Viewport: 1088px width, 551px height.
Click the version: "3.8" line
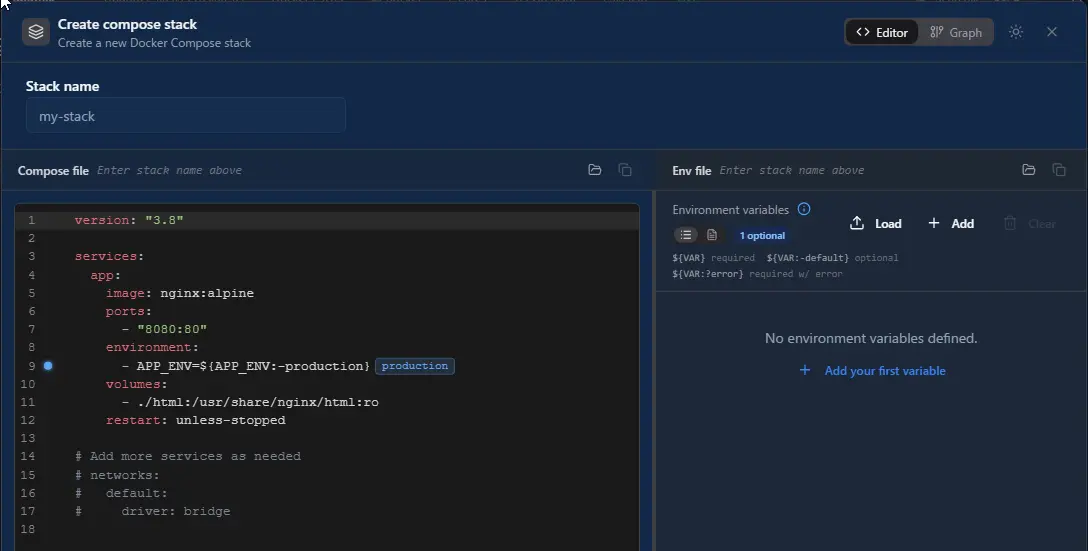click(129, 220)
